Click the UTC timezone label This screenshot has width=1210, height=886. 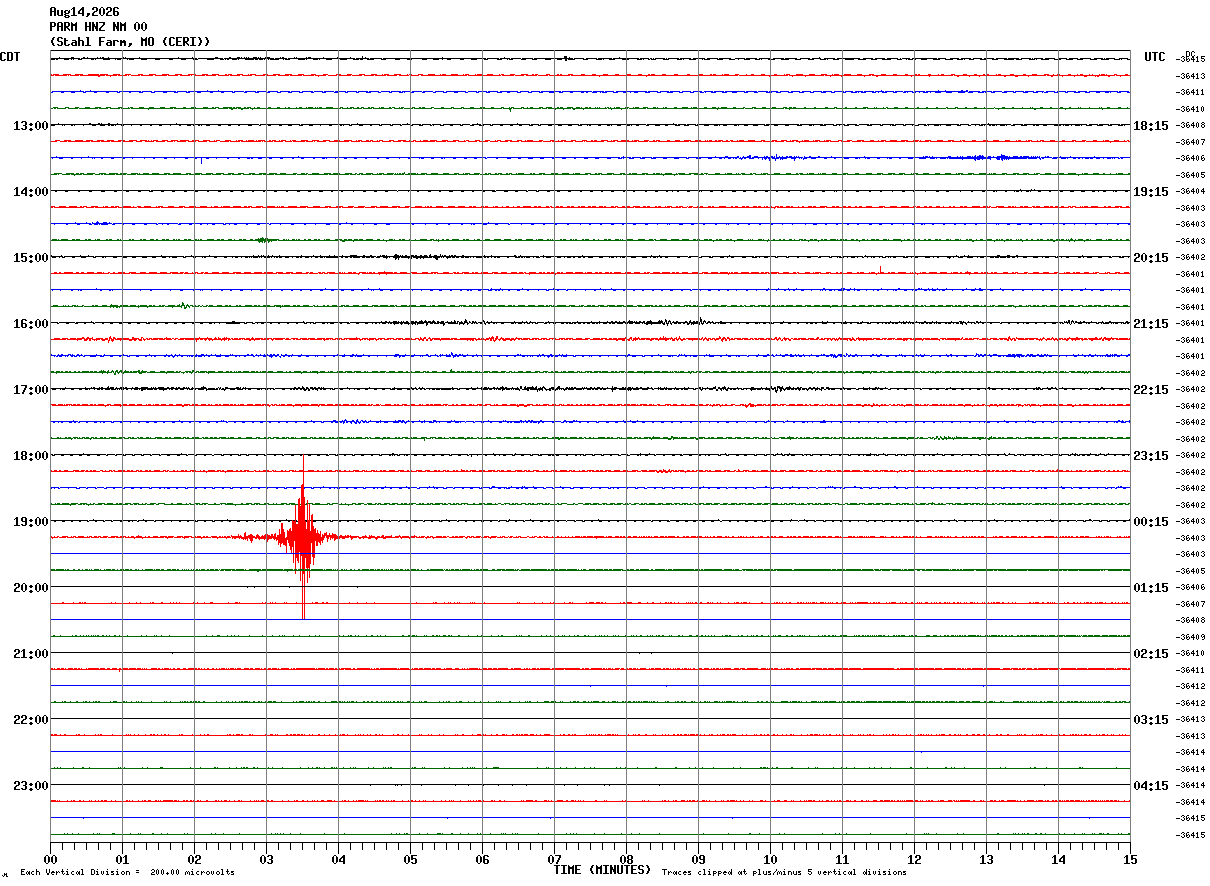1155,57
